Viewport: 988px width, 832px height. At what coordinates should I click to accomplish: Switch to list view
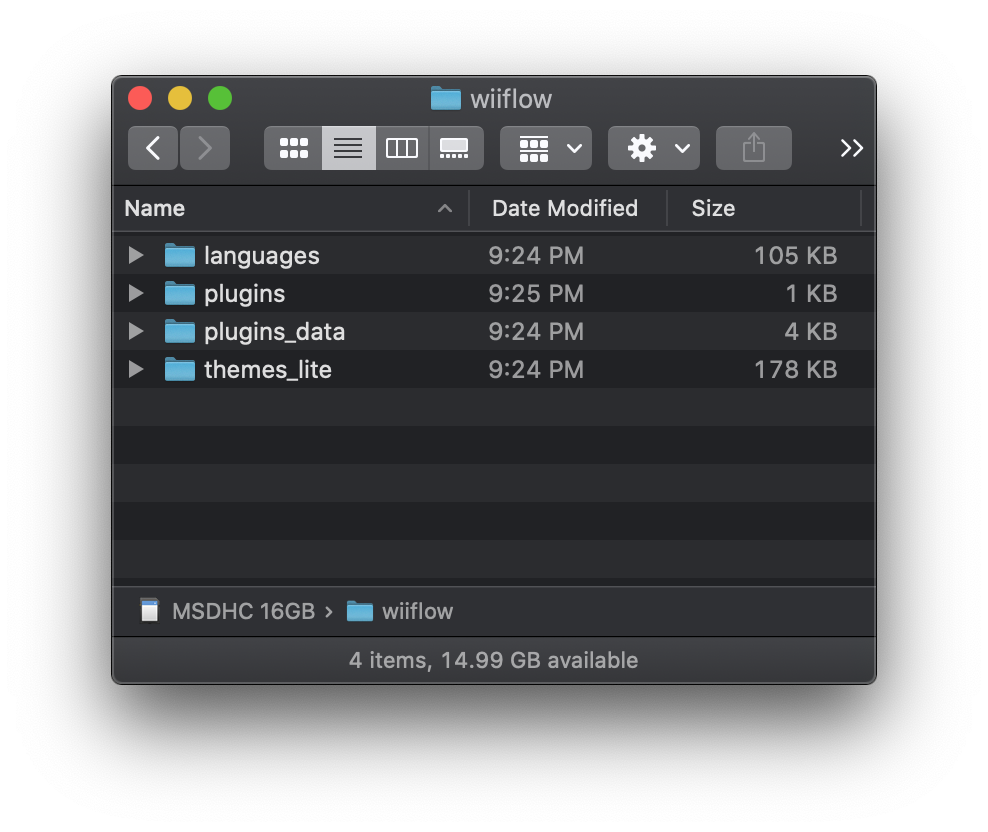pos(348,148)
